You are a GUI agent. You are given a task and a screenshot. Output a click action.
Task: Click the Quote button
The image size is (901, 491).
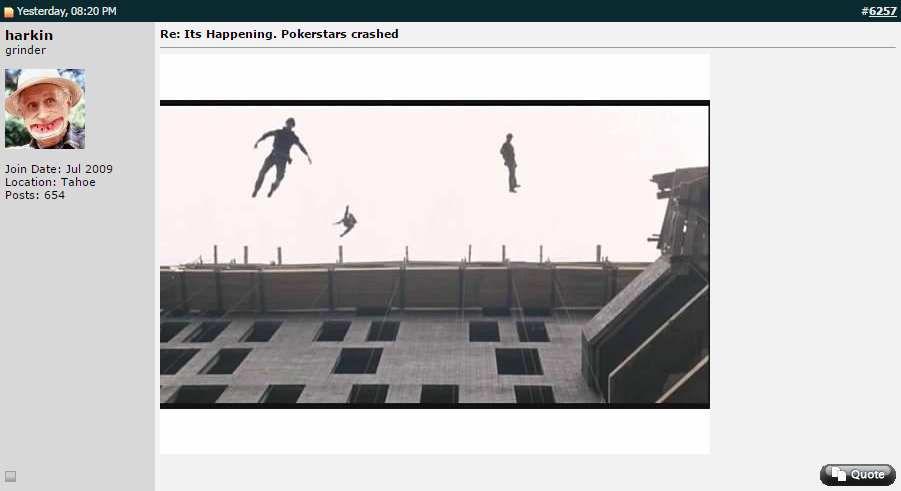(x=857, y=474)
